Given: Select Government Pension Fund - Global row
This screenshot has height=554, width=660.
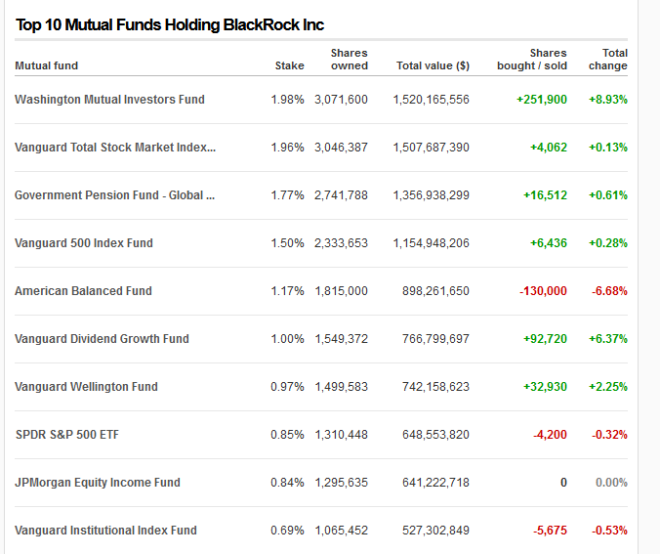Looking at the screenshot, I should [115, 196].
